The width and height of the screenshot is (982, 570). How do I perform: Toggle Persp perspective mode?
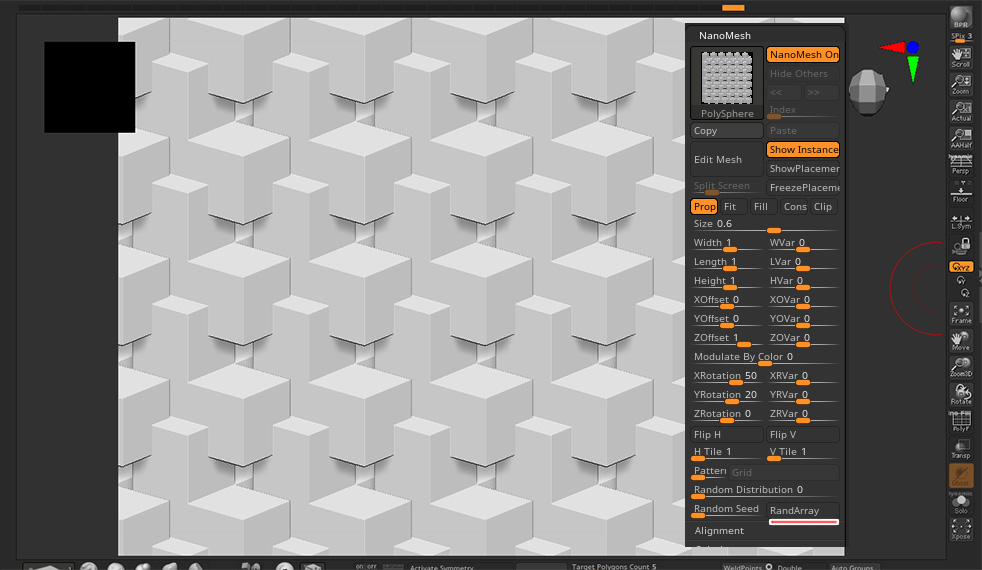(x=961, y=165)
